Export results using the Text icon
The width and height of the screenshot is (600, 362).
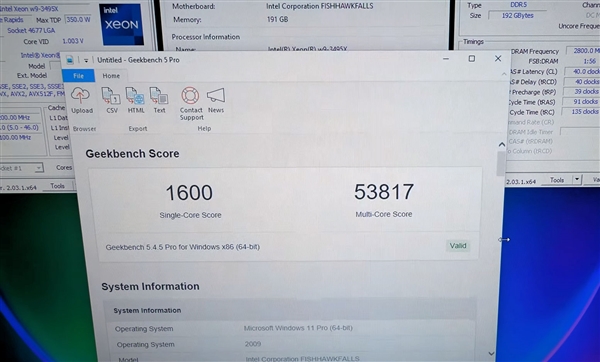159,96
